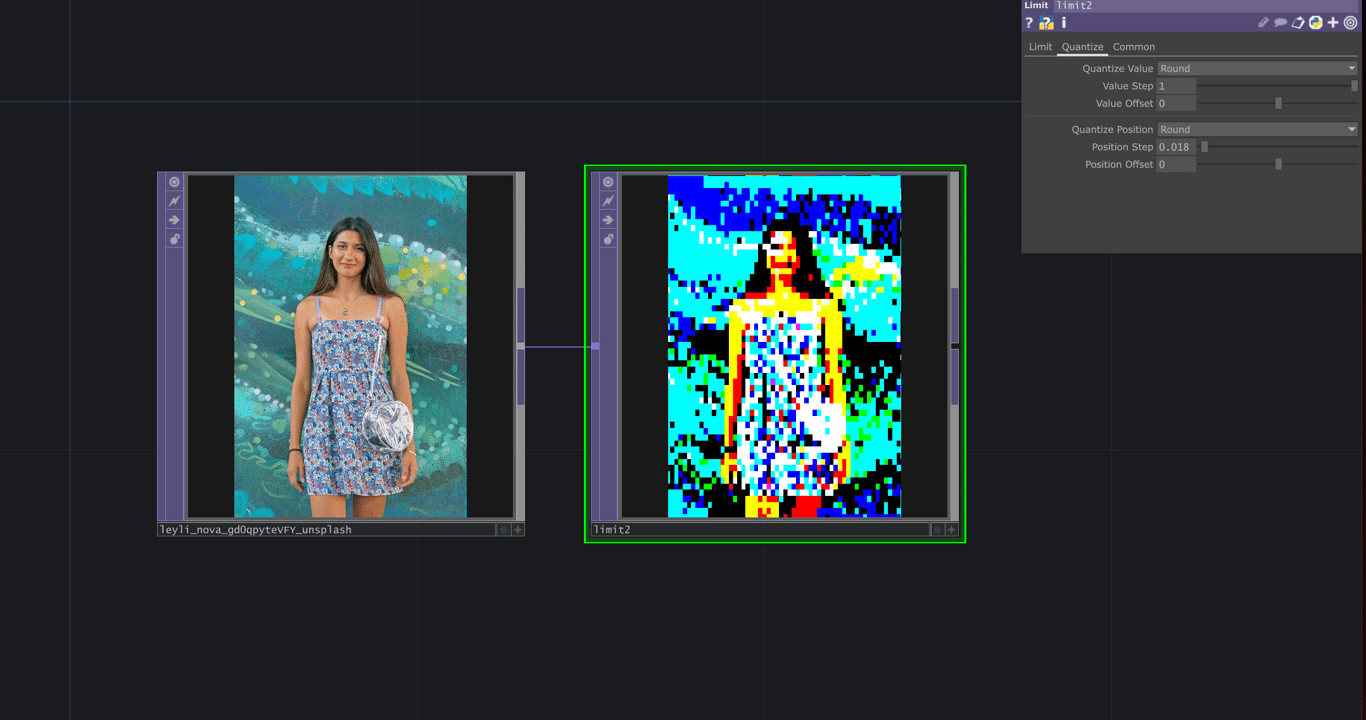Click the copy parameters clipboard icon

1298,22
